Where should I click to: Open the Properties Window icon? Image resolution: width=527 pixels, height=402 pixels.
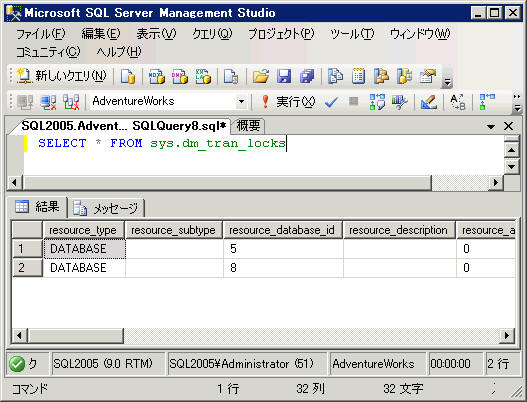[427, 76]
